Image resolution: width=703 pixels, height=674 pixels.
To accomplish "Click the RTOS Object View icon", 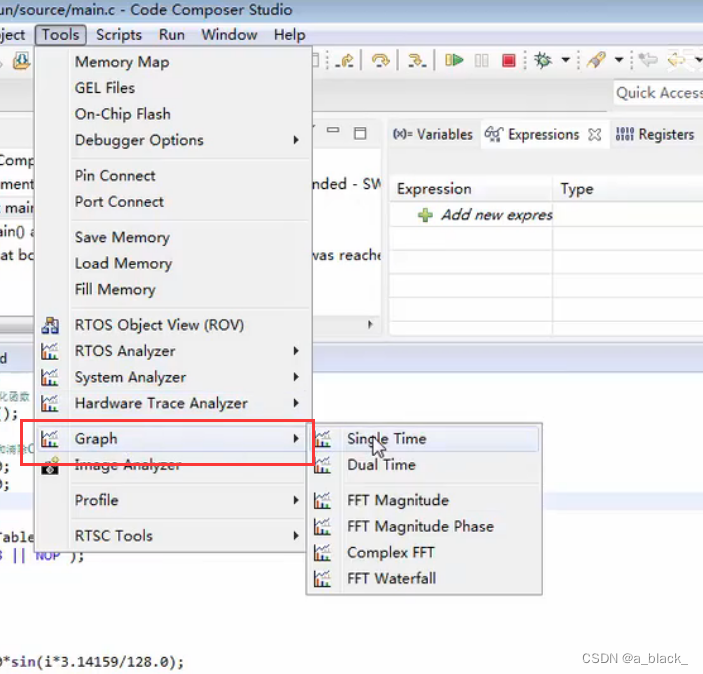I will pyautogui.click(x=50, y=325).
